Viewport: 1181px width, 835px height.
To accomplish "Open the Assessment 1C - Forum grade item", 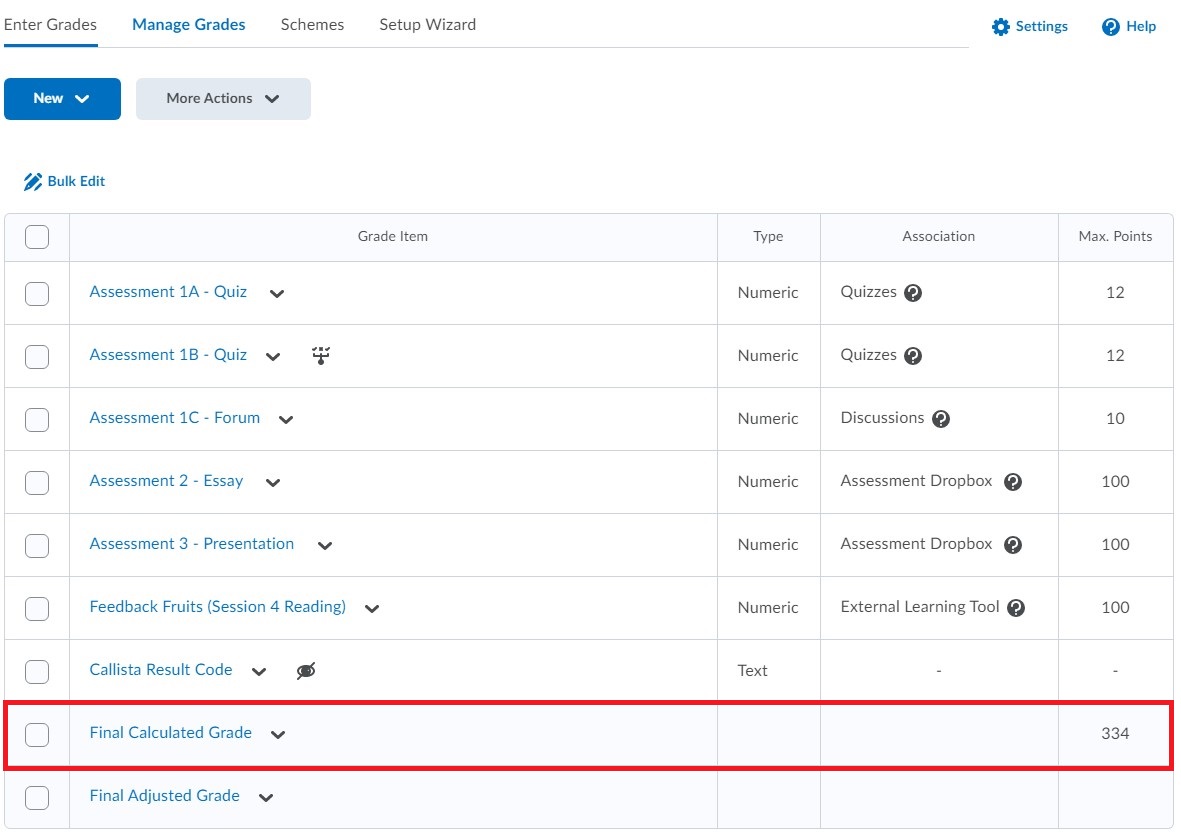I will [x=175, y=418].
